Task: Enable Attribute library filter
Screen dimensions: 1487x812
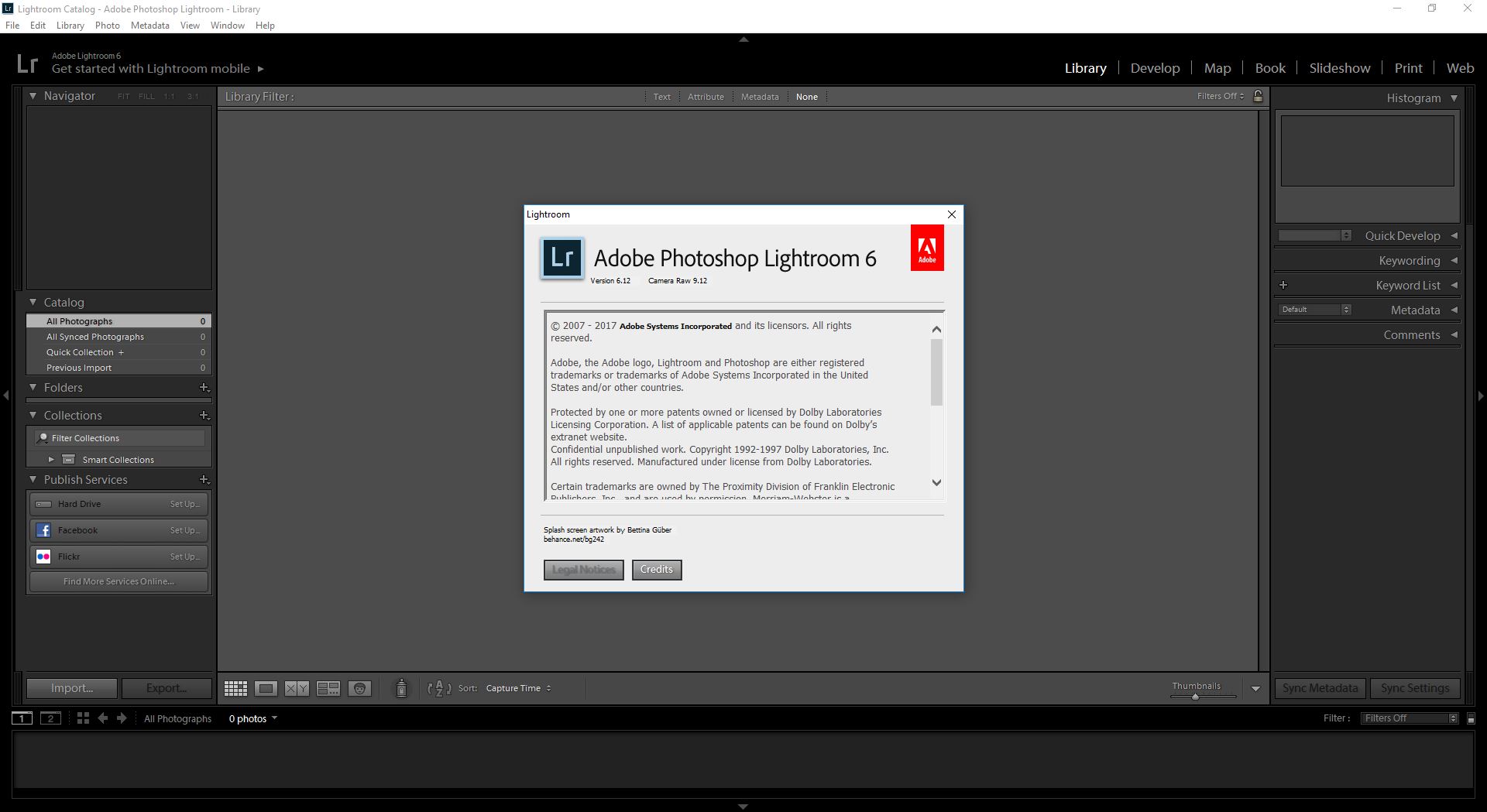Action: [x=706, y=97]
